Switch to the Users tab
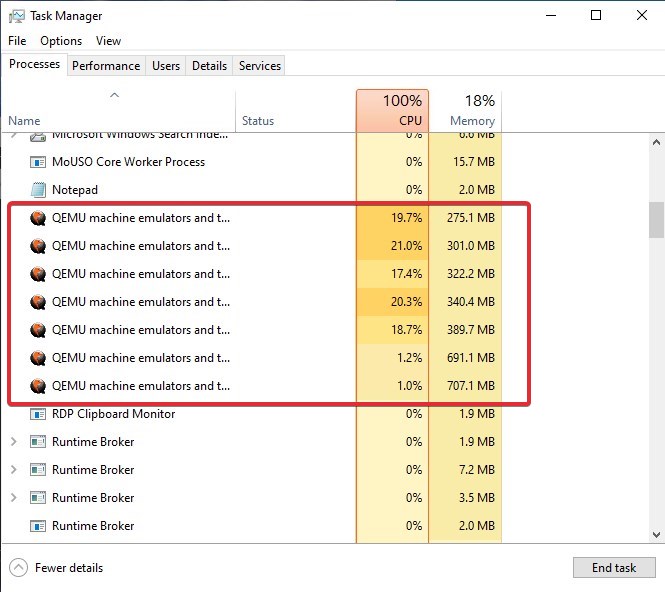Viewport: 665px width, 592px height. pyautogui.click(x=166, y=66)
